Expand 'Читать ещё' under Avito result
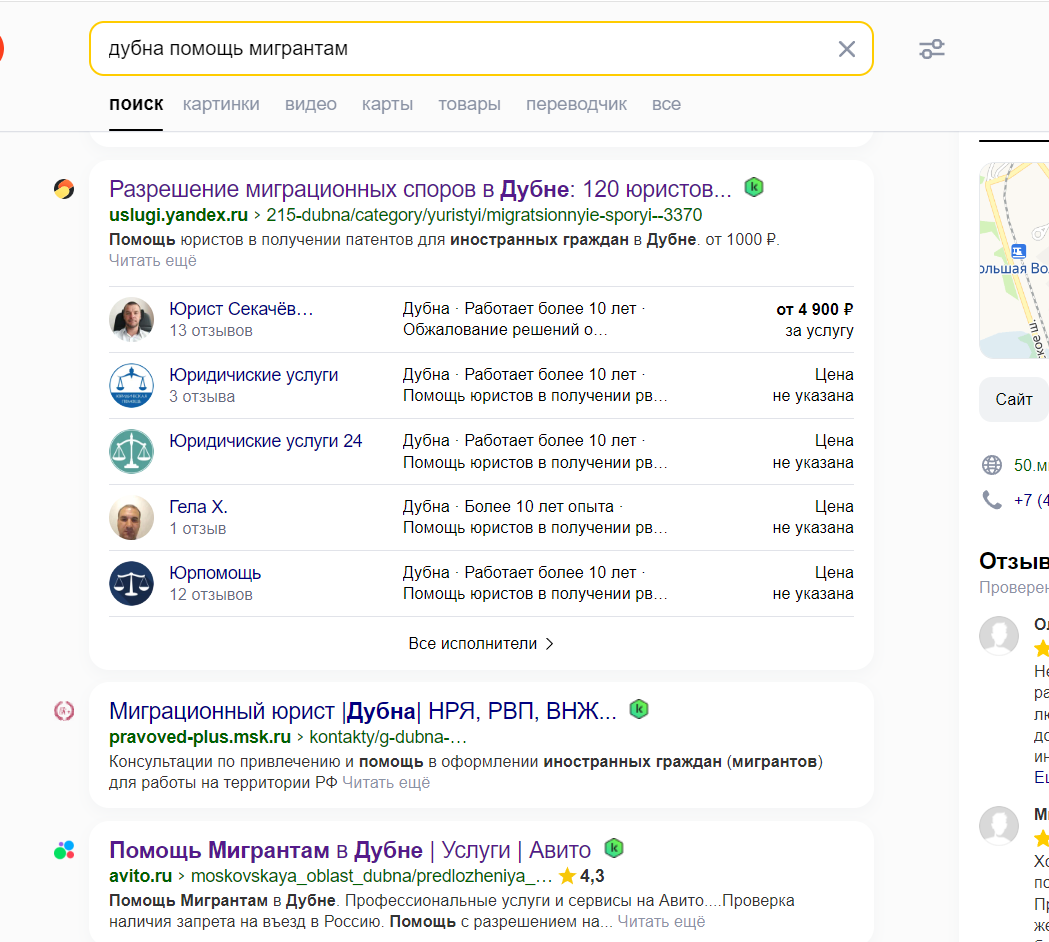Screen dimensions: 1049x942 click(661, 922)
